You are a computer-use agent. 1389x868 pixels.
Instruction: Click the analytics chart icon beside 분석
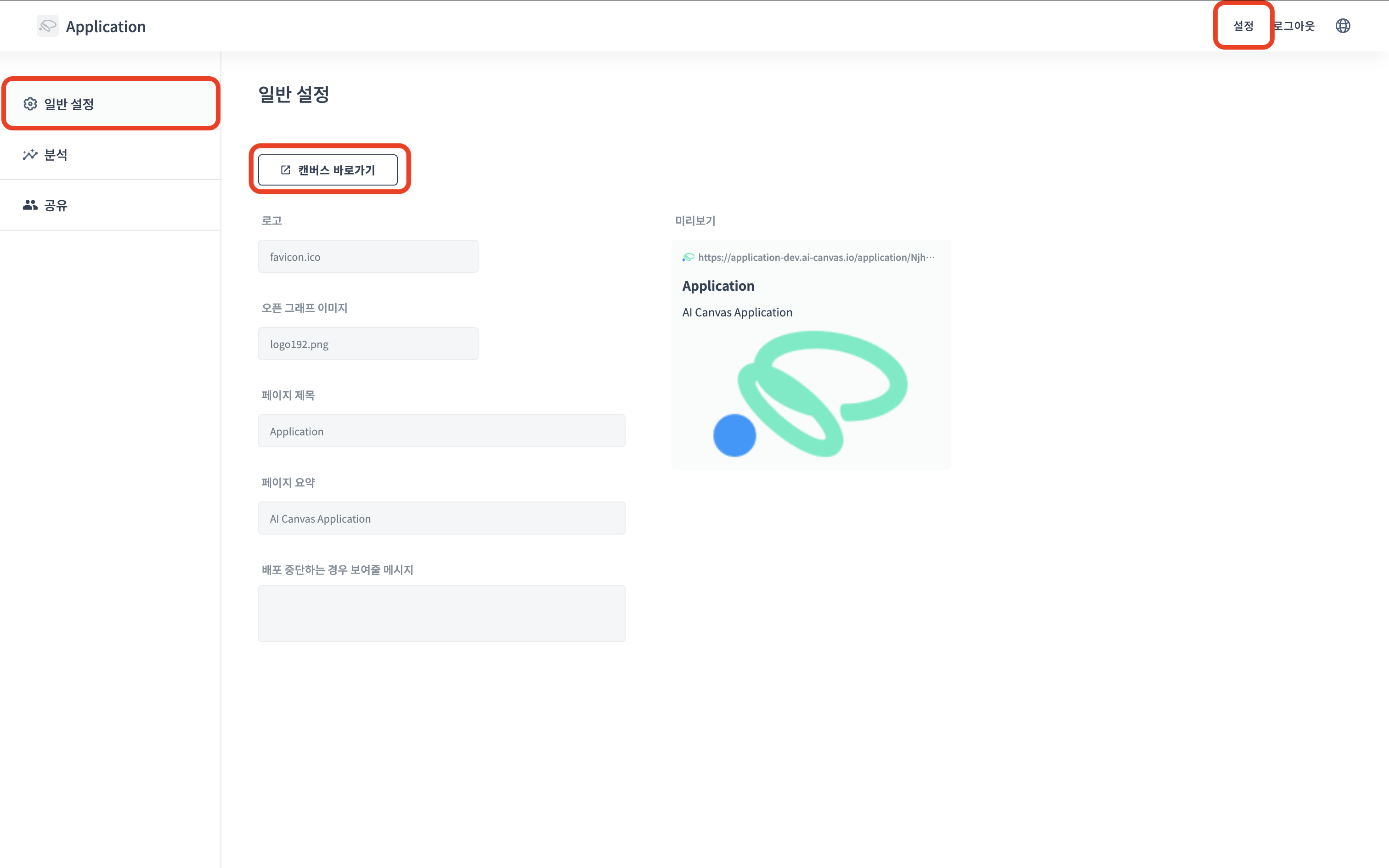click(30, 154)
